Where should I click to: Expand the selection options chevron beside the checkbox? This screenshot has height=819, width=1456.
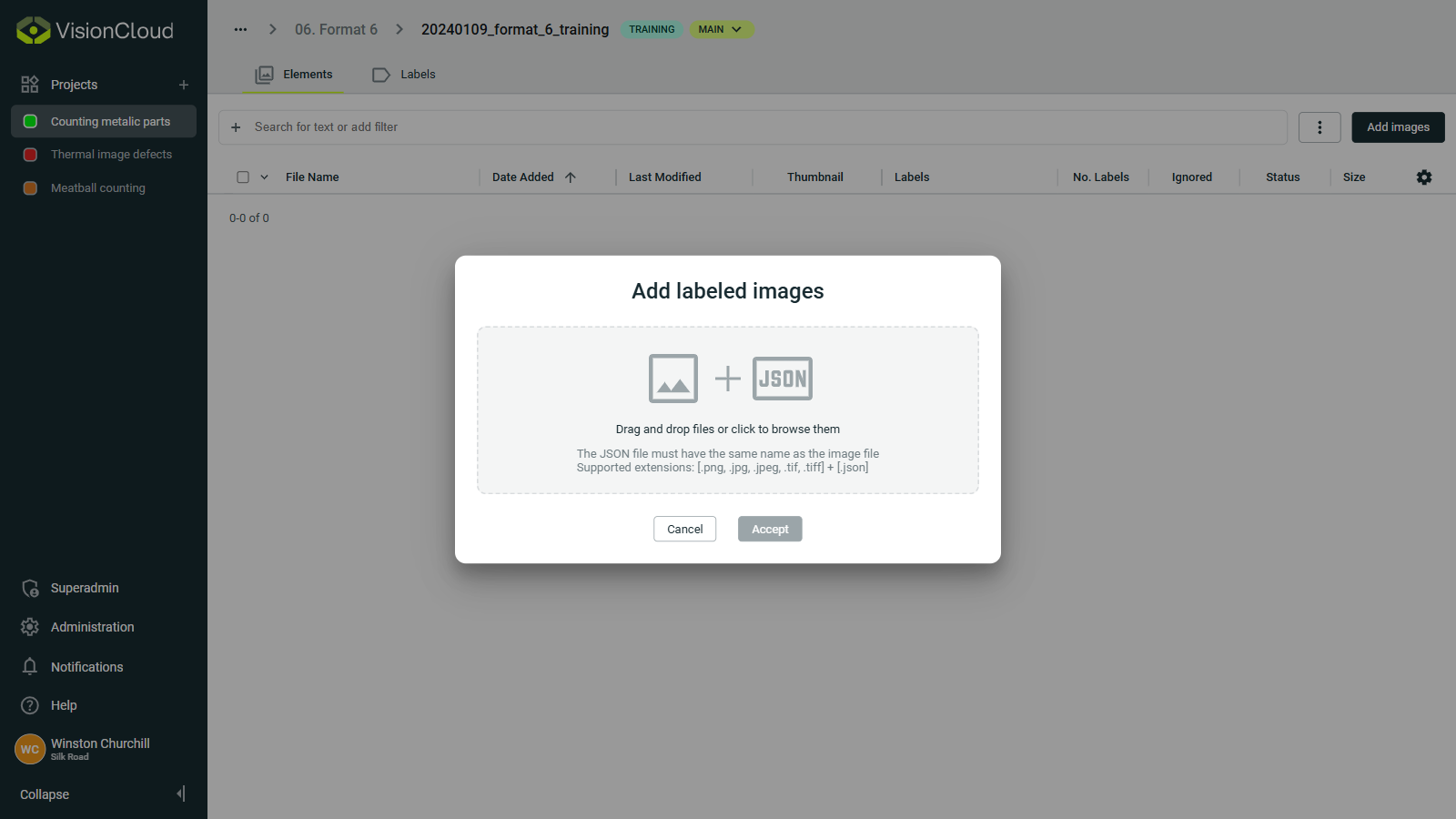[x=265, y=177]
